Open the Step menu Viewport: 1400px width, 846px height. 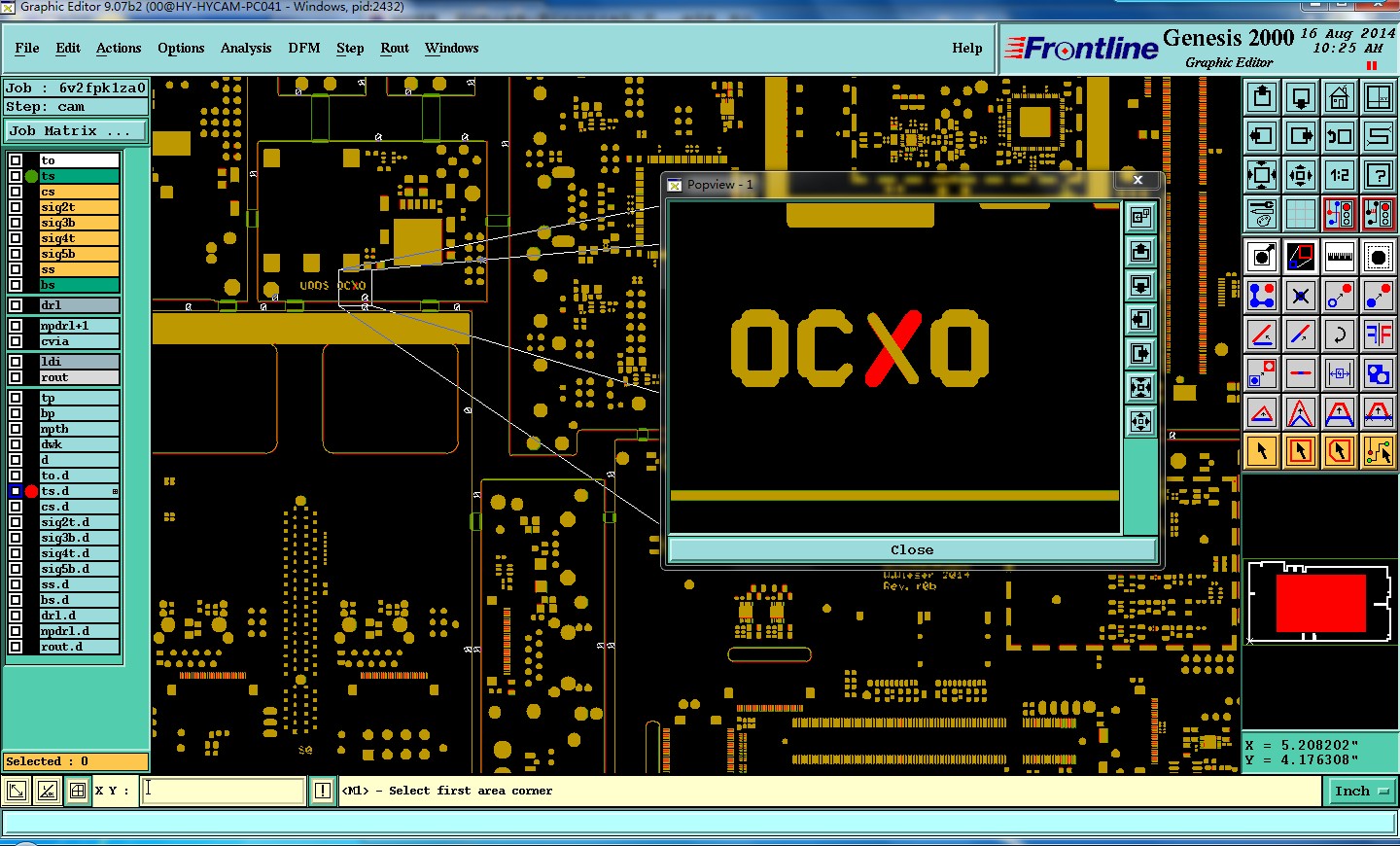pos(350,48)
